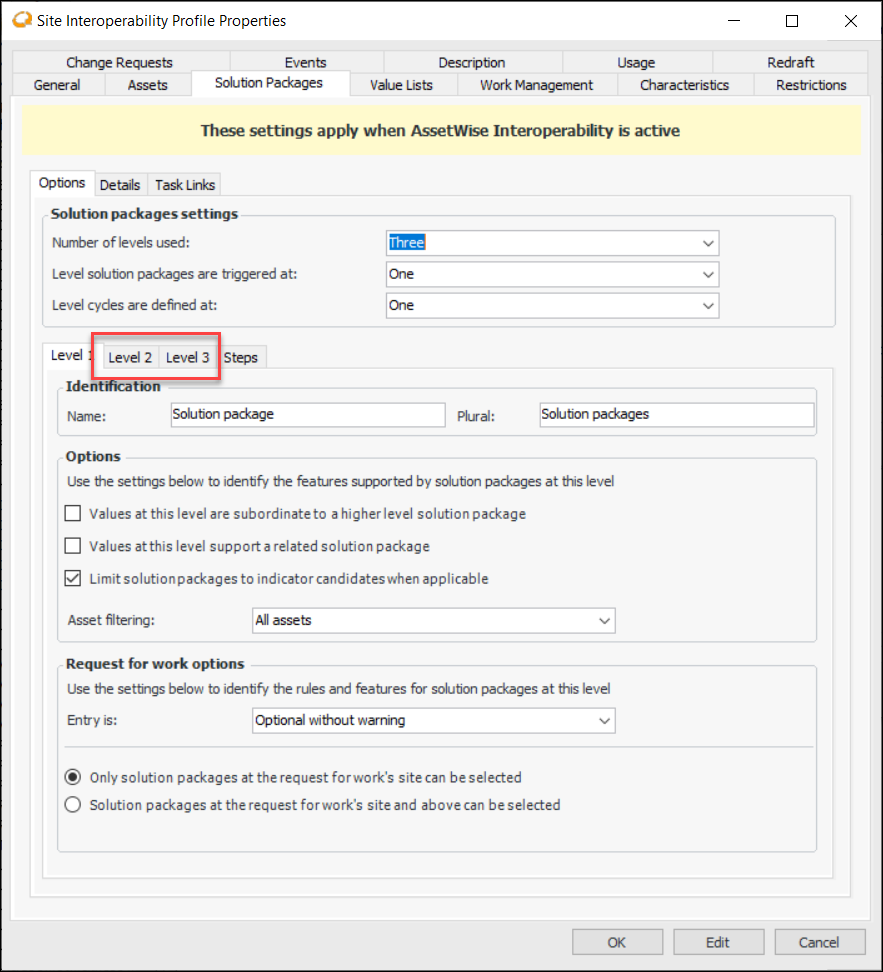Click the Plural field containing Solution packages
883x972 pixels.
tap(677, 415)
